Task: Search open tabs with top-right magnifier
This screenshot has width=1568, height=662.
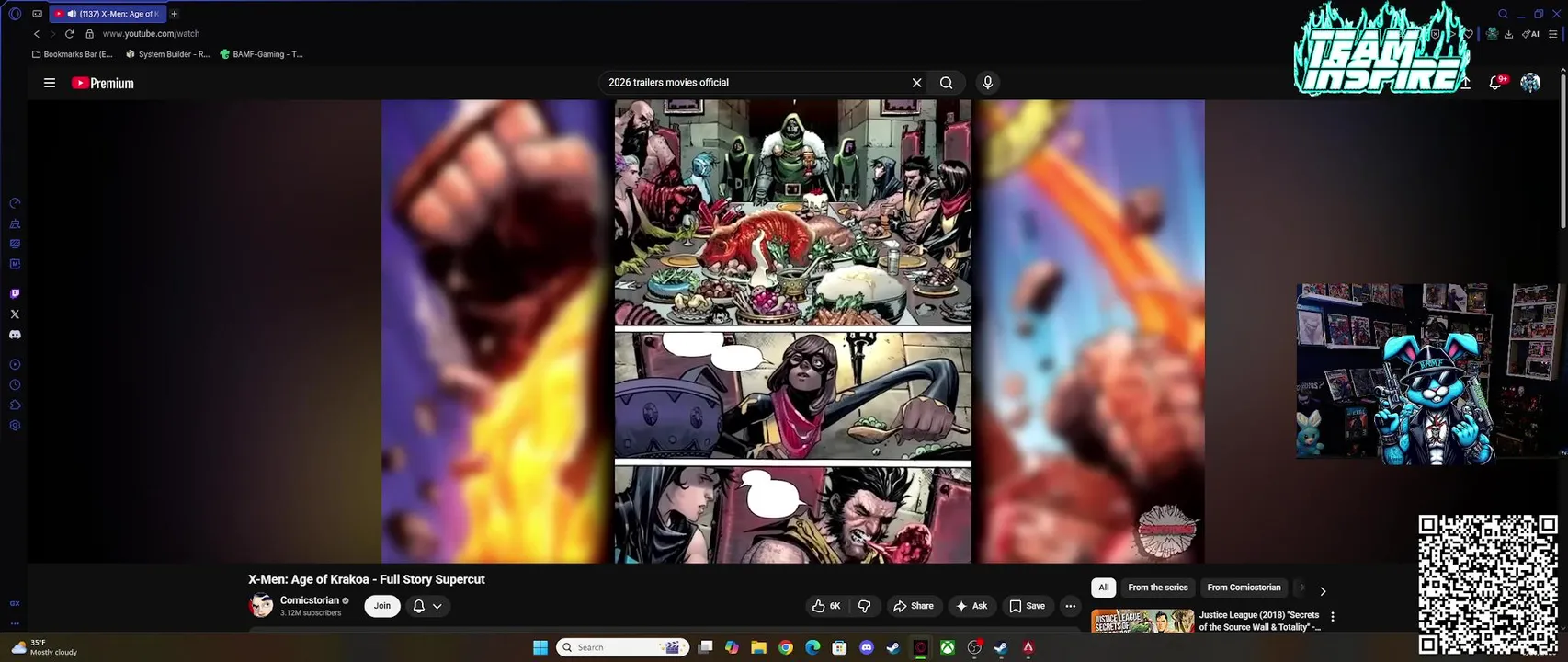Action: 1503,14
